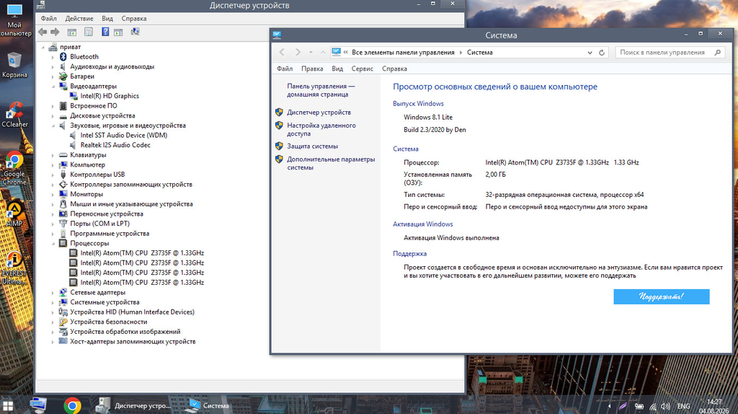This screenshot has height=414, width=738.
Task: Expand the Клавиатуры node
Action: (53, 155)
